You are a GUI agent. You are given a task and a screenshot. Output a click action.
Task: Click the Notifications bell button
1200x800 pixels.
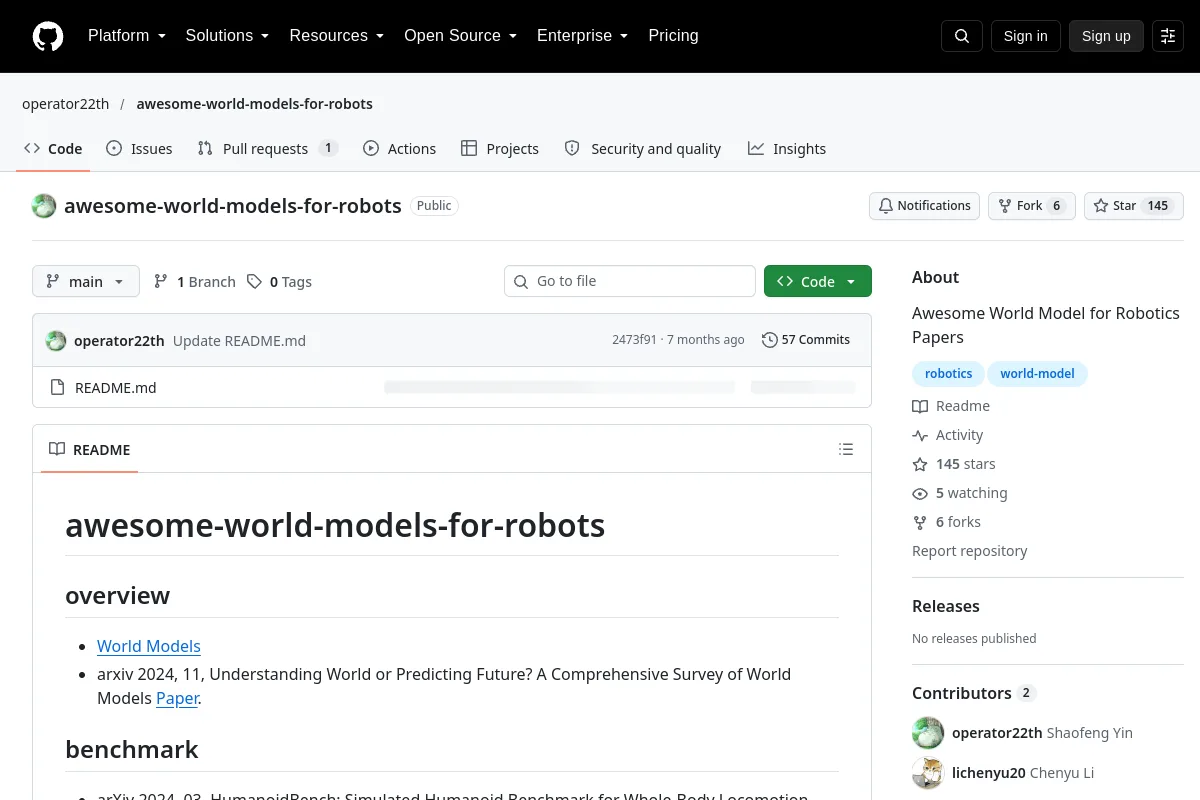pos(924,206)
